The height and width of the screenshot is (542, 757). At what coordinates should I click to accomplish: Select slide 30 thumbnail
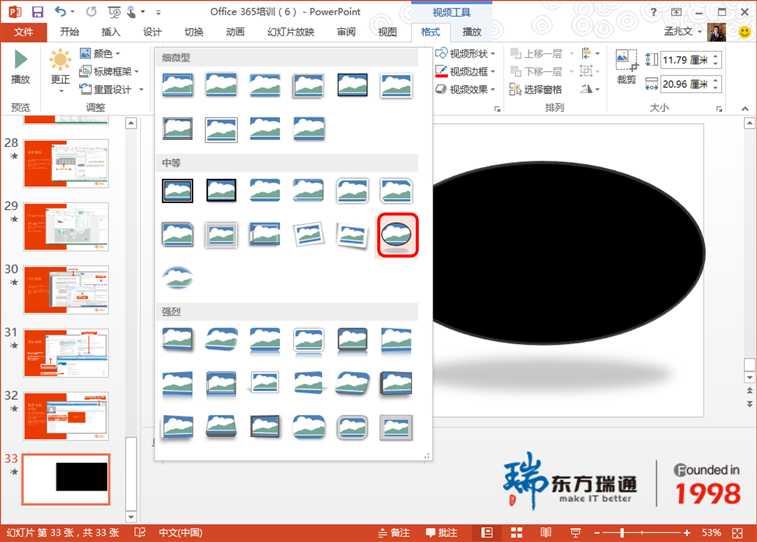tap(67, 290)
